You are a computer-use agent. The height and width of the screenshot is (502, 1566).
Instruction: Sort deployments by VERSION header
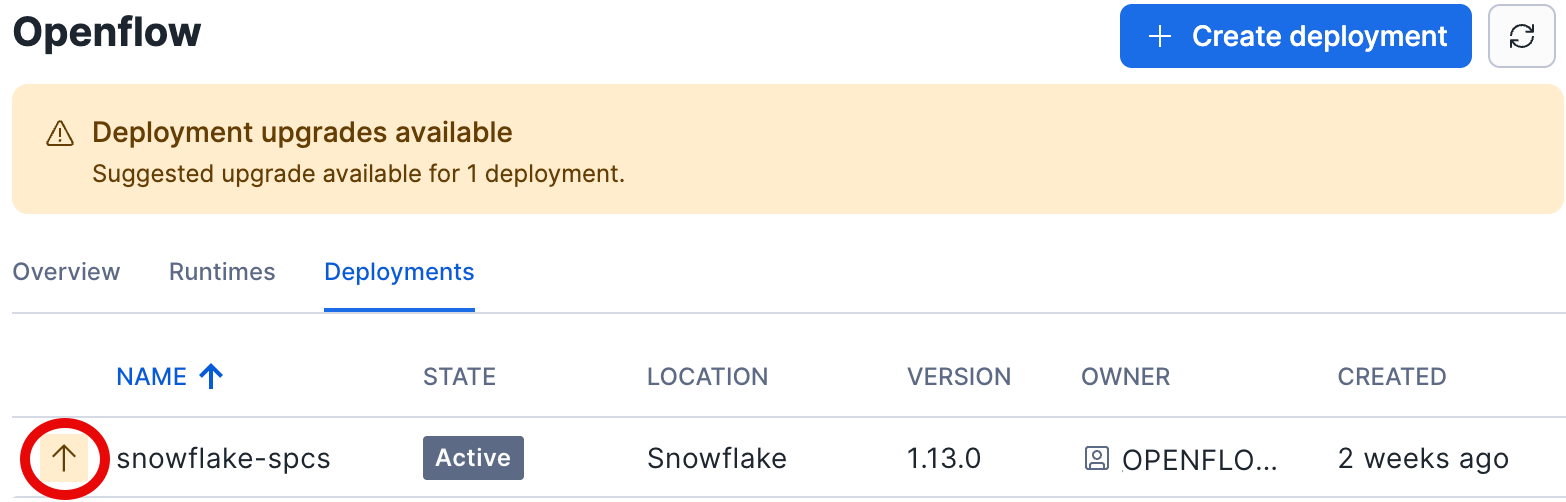point(958,377)
